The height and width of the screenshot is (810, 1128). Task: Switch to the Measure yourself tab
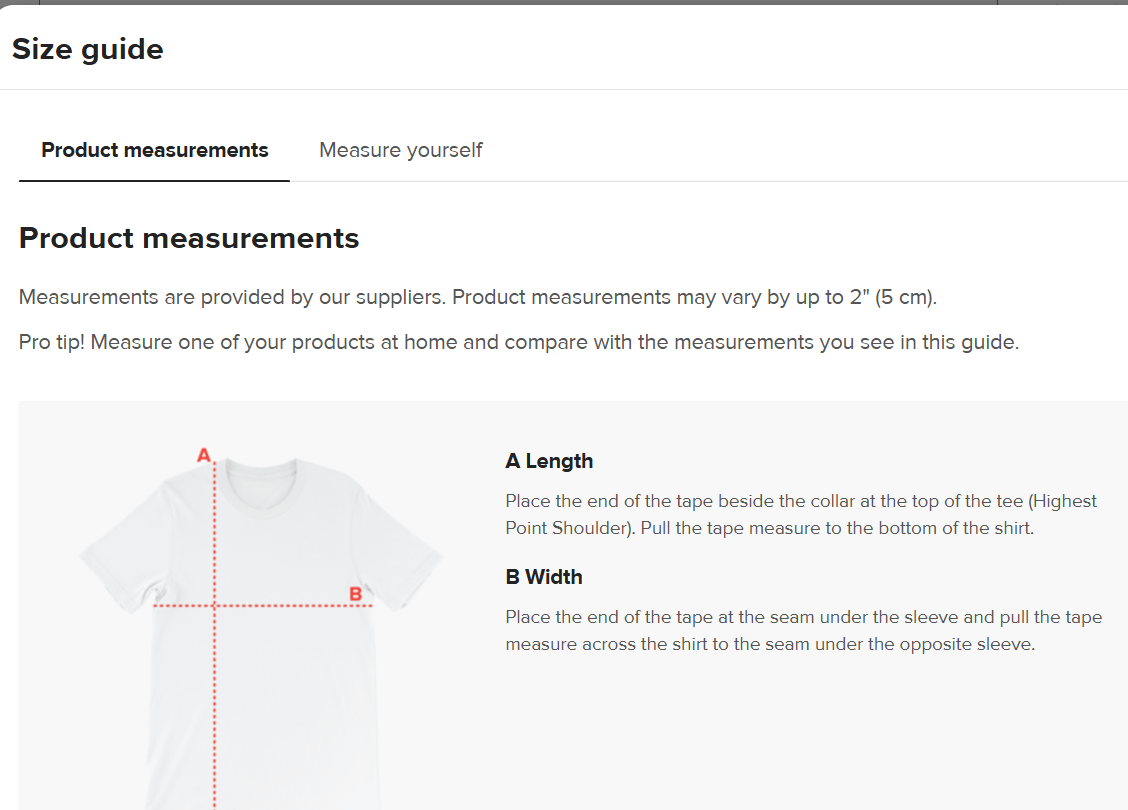coord(400,150)
